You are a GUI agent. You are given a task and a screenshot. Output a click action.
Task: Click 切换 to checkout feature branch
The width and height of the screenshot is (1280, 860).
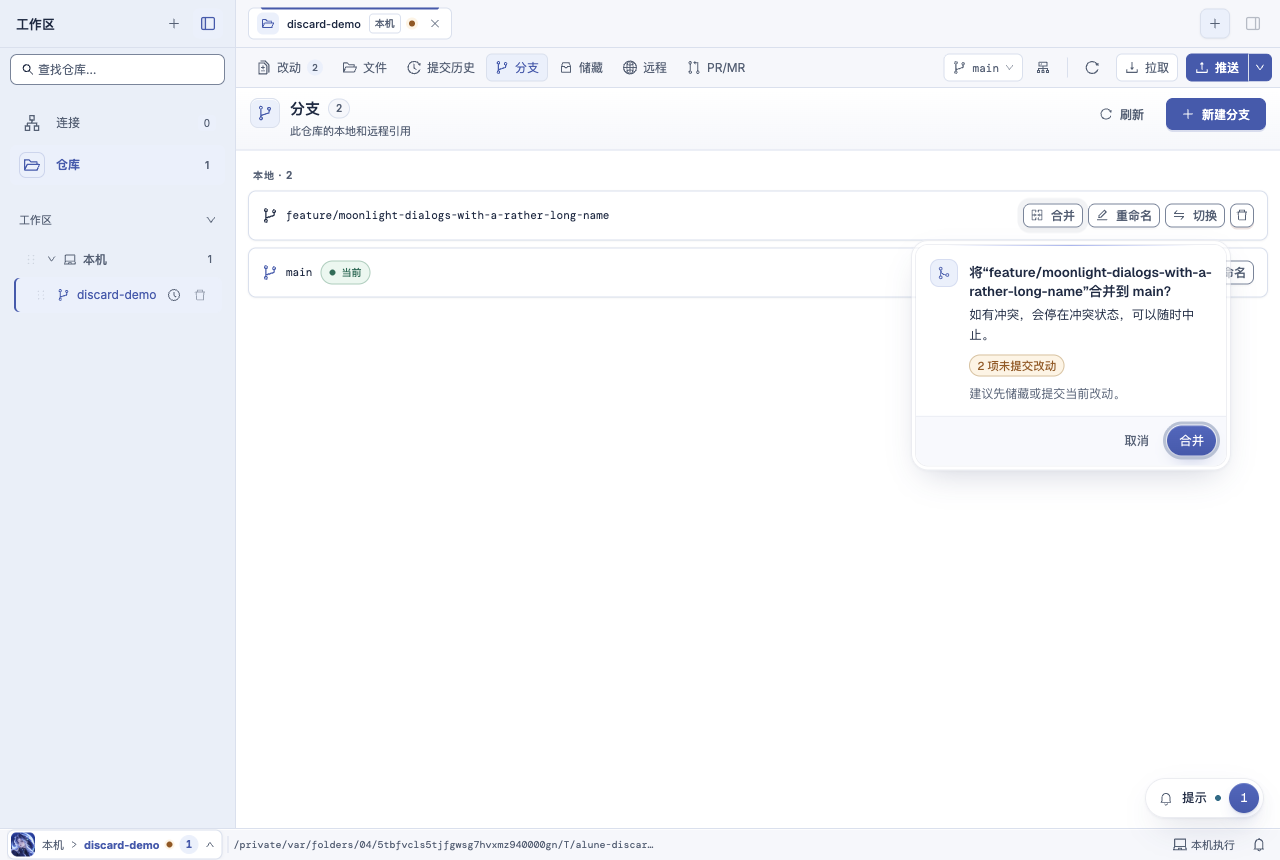[1195, 215]
